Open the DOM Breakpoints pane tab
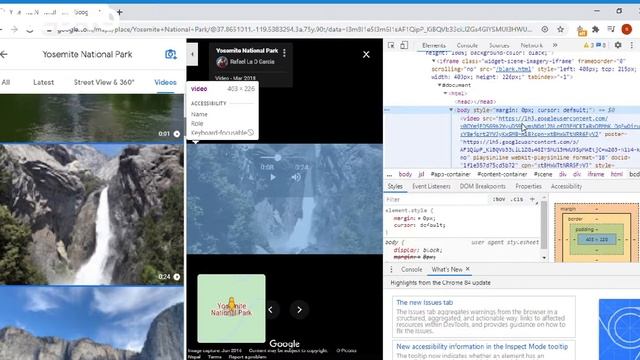The image size is (640, 360). (482, 186)
